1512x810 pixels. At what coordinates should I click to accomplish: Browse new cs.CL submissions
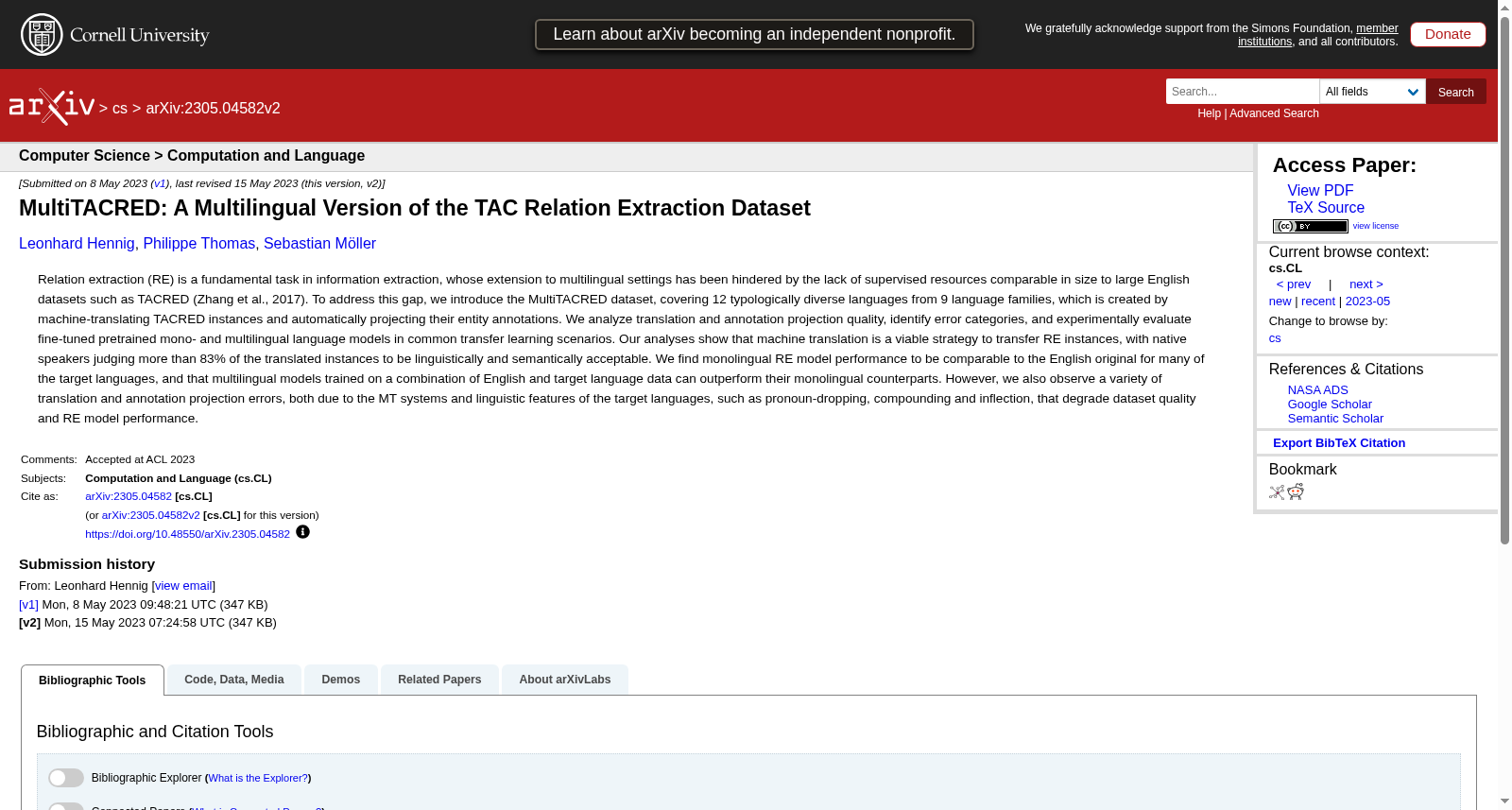pos(1280,302)
